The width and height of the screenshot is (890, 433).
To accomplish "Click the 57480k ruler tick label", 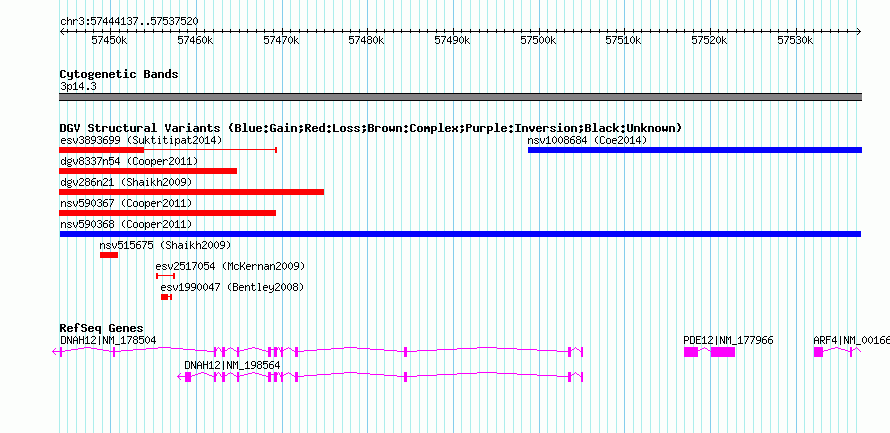I will click(x=367, y=40).
